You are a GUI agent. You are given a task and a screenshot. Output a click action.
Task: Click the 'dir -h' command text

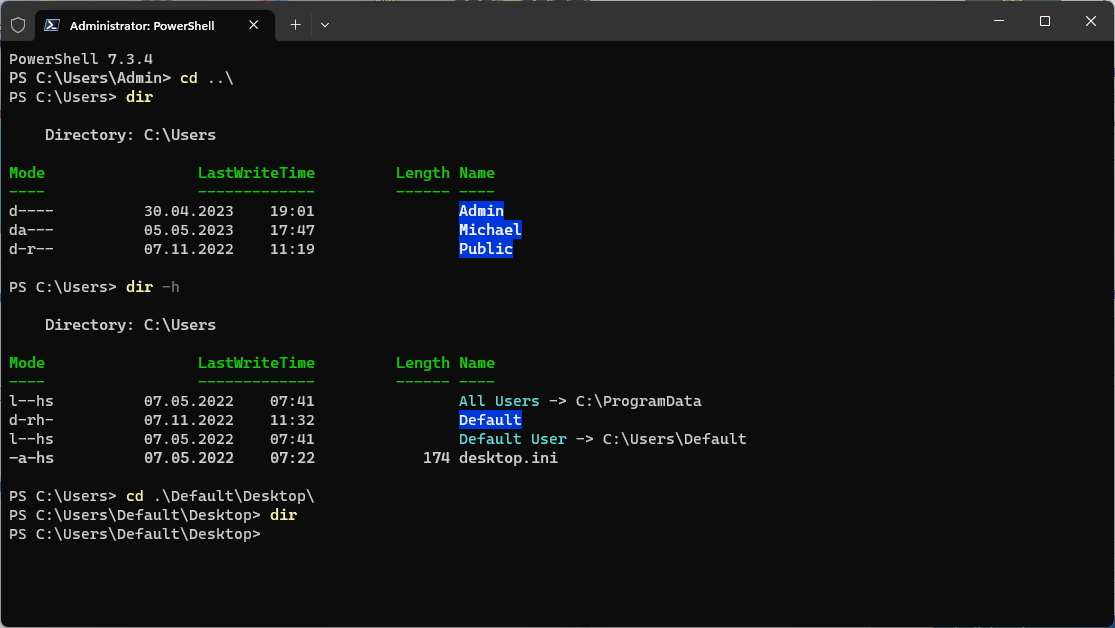(x=153, y=287)
